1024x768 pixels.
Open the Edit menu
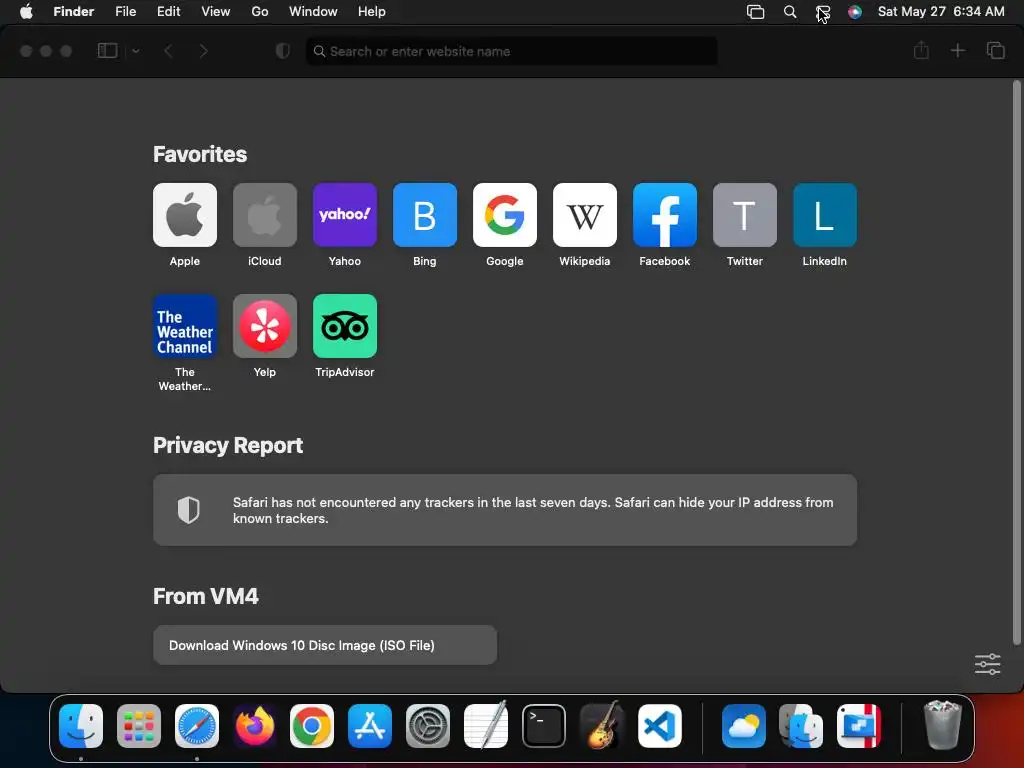(168, 12)
